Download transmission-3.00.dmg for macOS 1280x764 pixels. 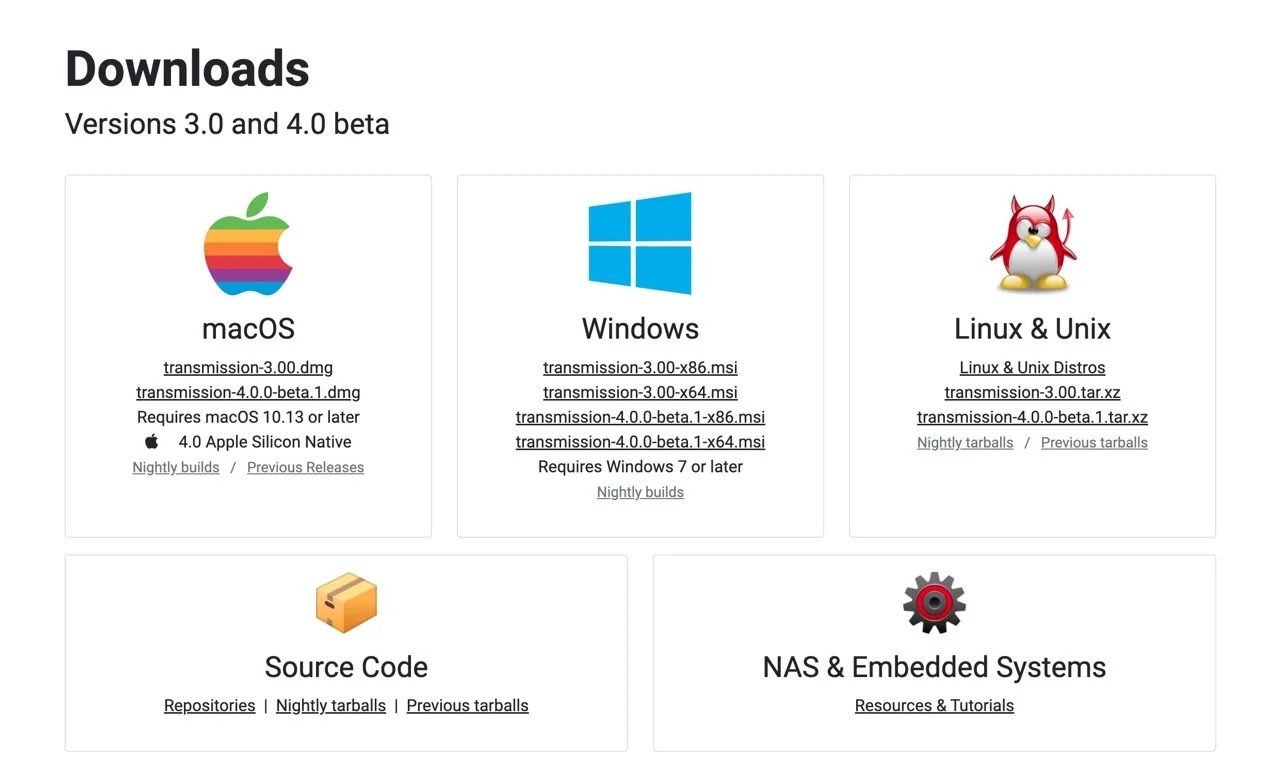[x=248, y=368]
